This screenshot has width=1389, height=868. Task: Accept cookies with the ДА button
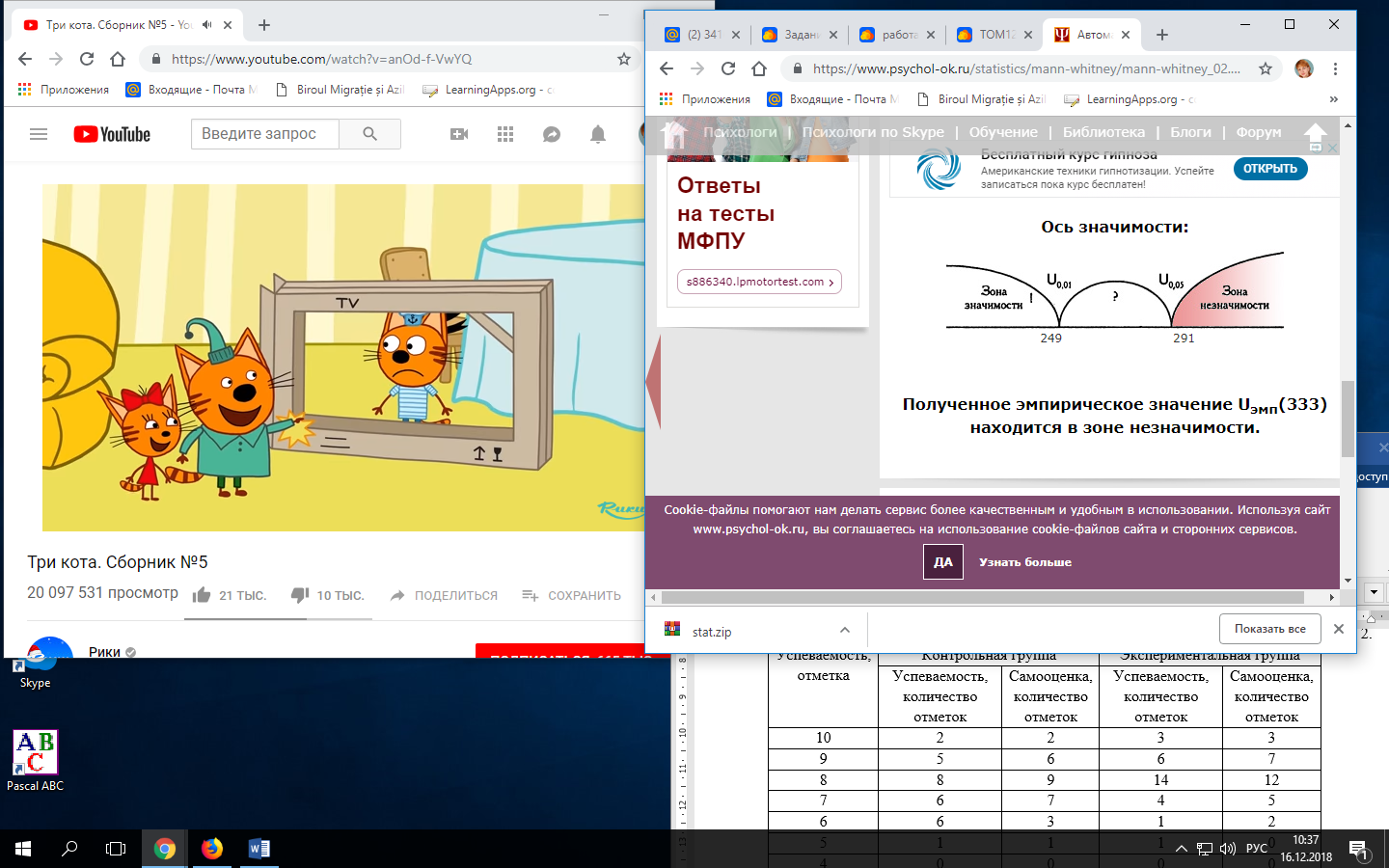pyautogui.click(x=943, y=562)
